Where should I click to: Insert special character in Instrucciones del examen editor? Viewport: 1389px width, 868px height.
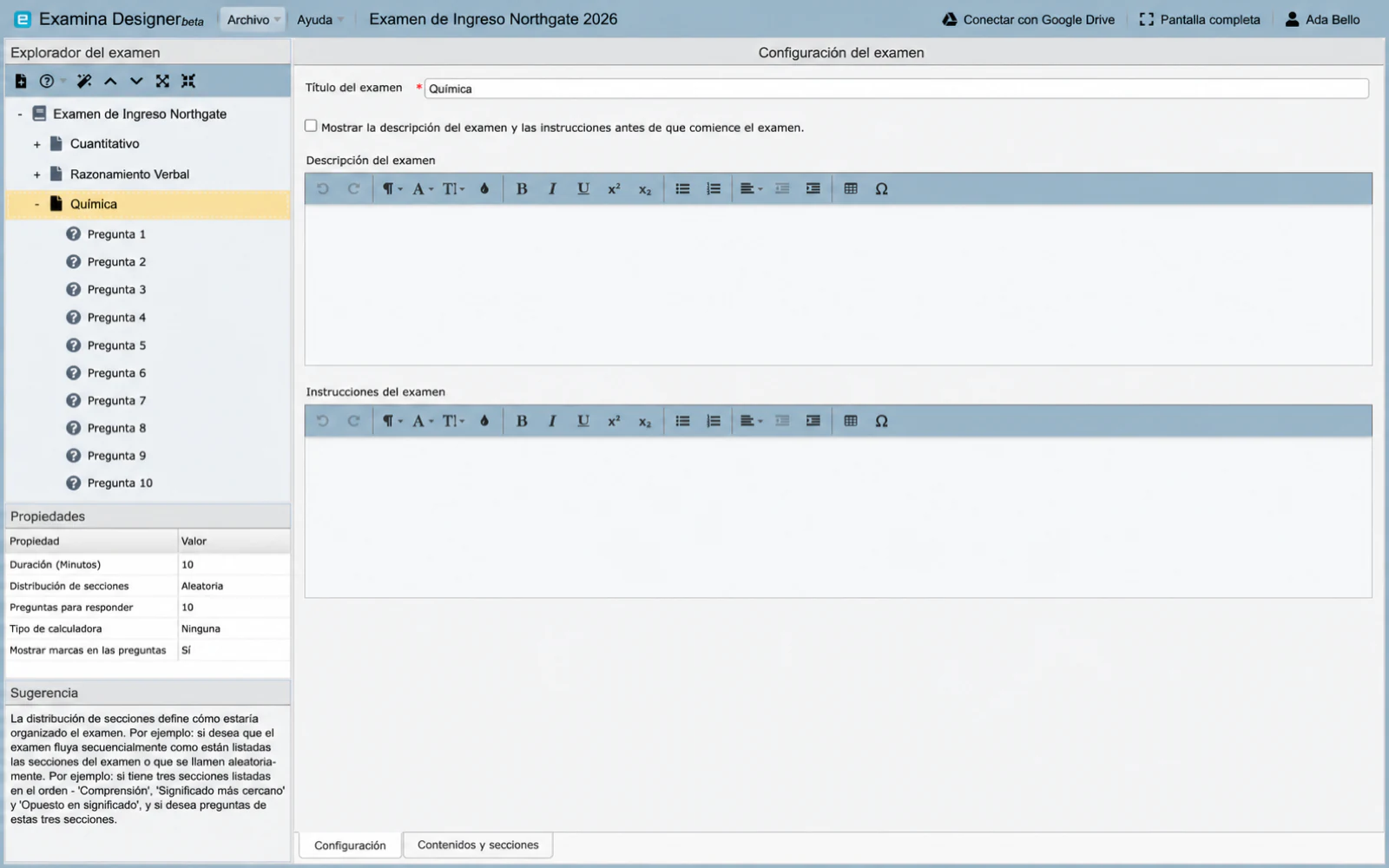coord(881,421)
